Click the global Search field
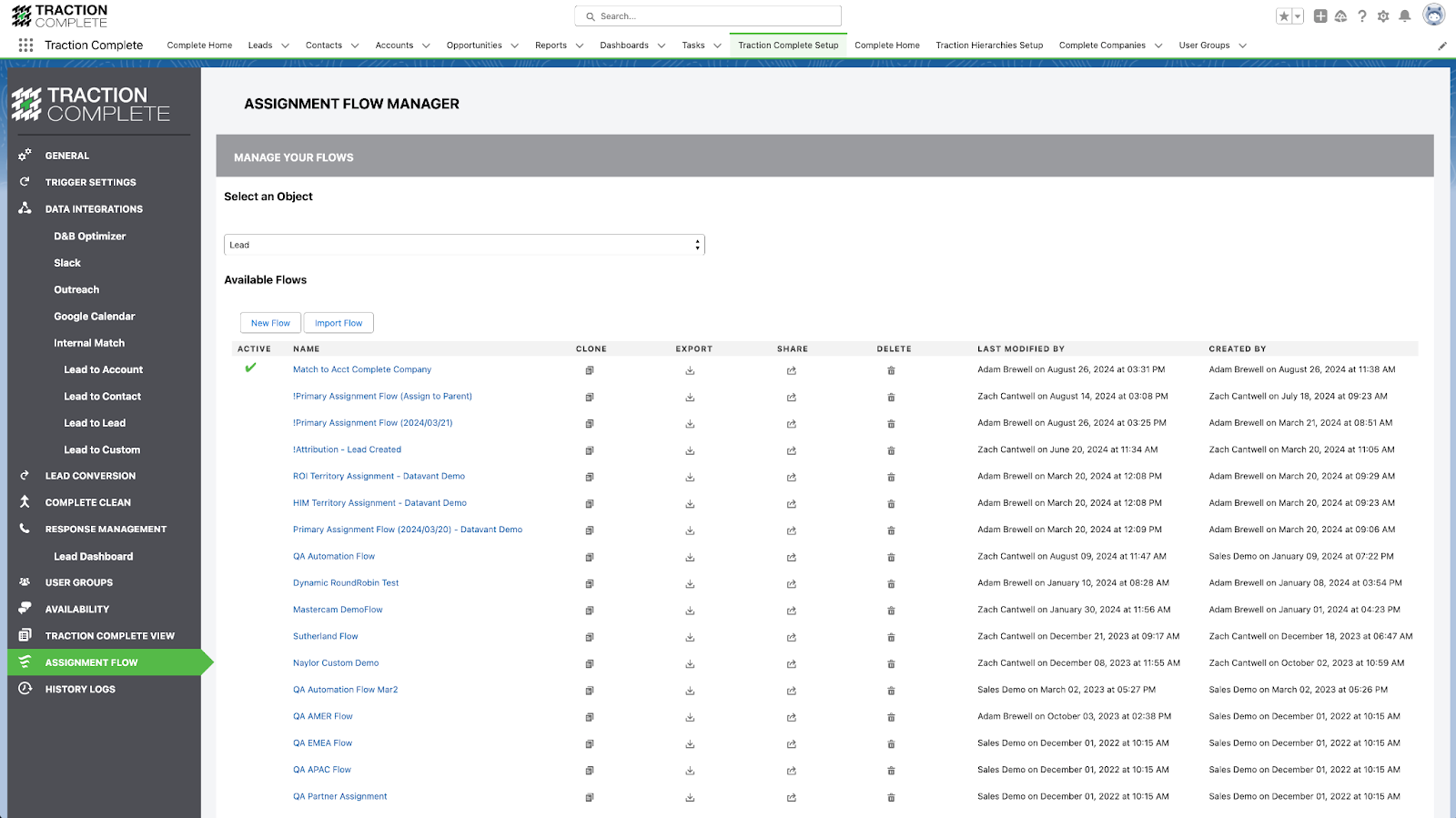 (708, 16)
